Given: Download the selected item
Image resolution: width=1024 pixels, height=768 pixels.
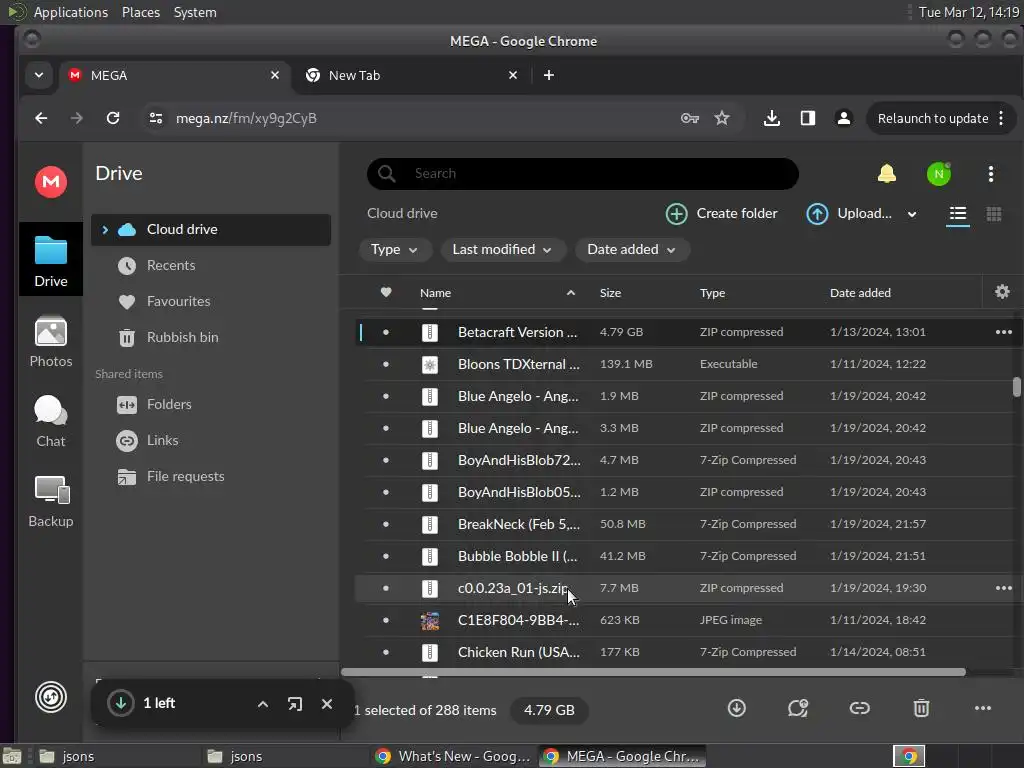Looking at the screenshot, I should tap(737, 708).
